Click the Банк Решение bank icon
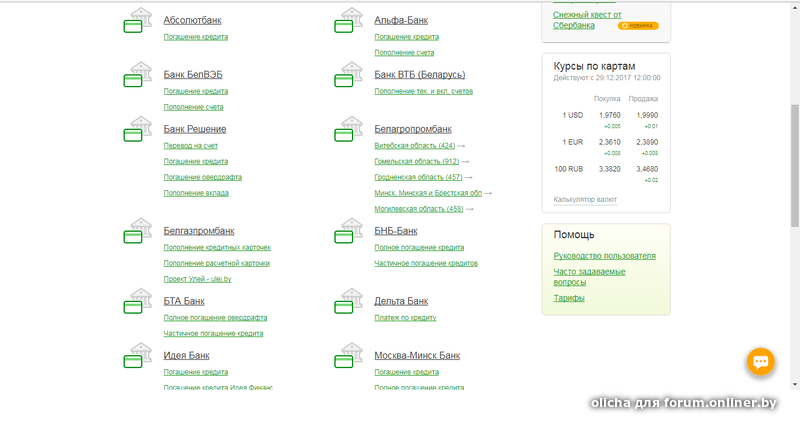This screenshot has height=426, width=800. [x=135, y=132]
